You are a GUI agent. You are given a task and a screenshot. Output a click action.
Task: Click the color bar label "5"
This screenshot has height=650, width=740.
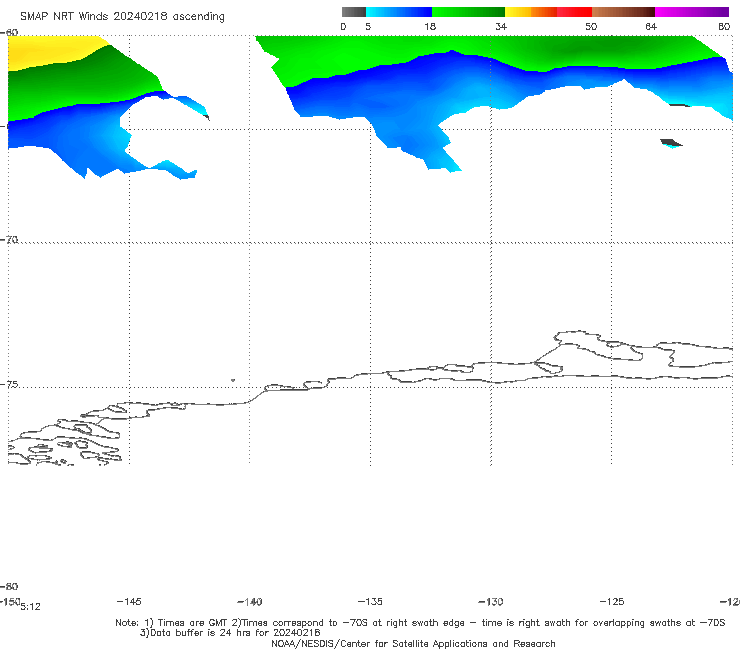[368, 27]
